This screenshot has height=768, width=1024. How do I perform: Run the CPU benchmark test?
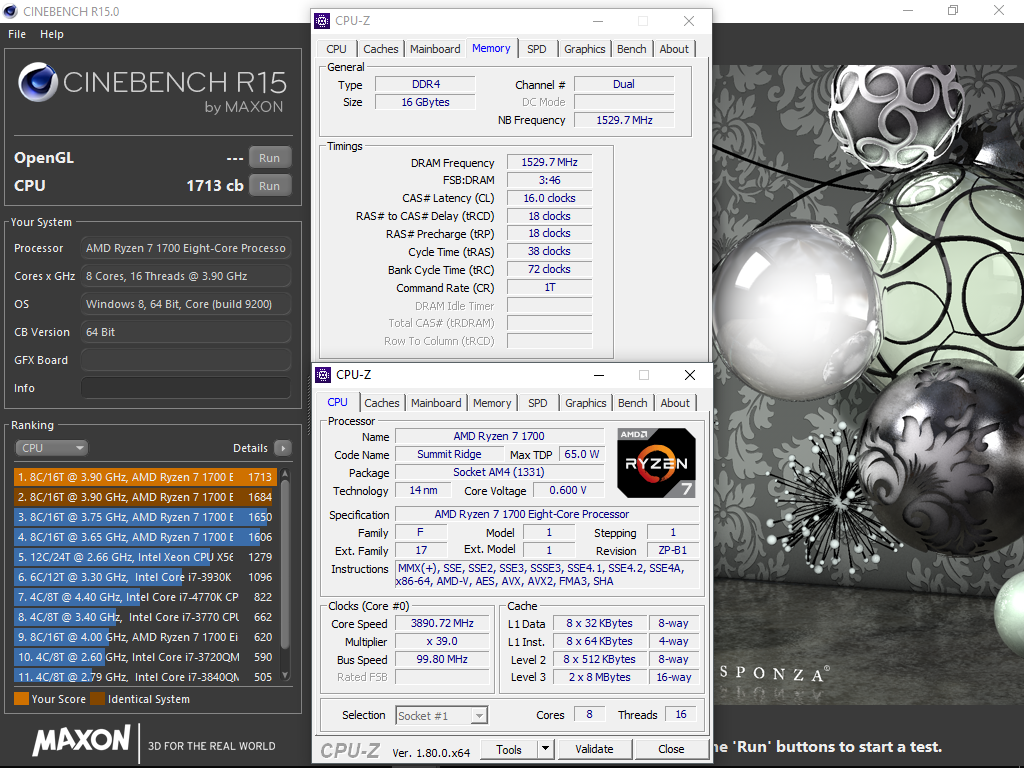[269, 185]
